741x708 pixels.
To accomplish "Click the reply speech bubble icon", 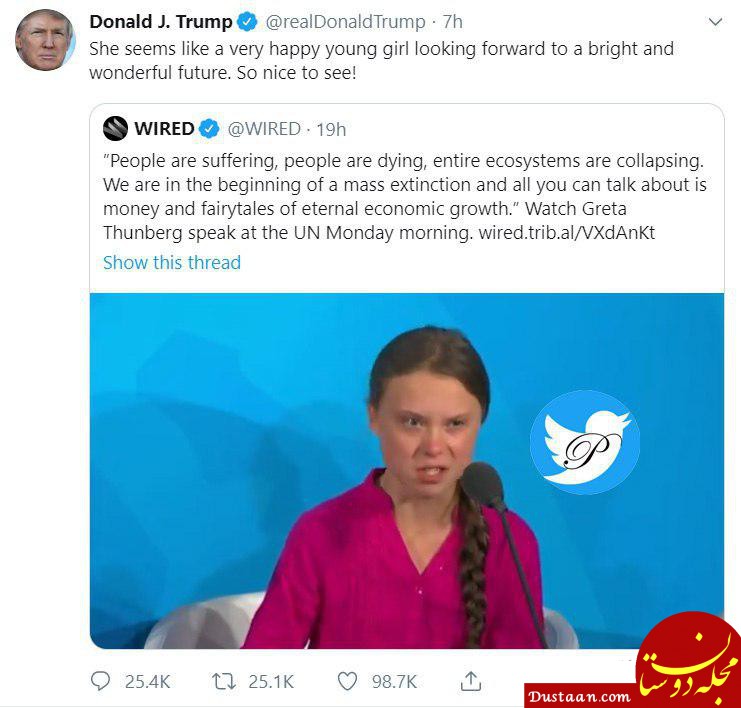I will 100,681.
